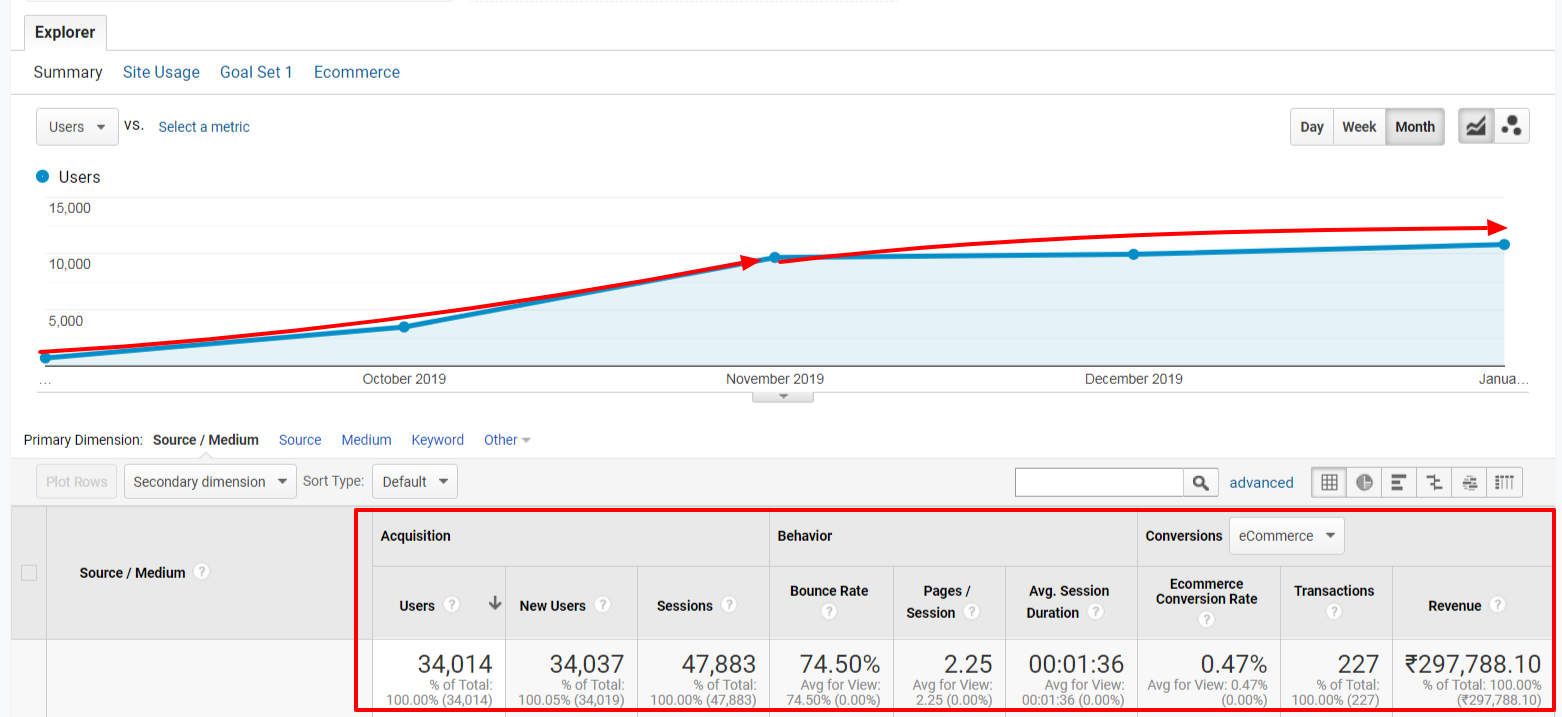1562x717 pixels.
Task: Click Select a metric link
Action: point(204,127)
